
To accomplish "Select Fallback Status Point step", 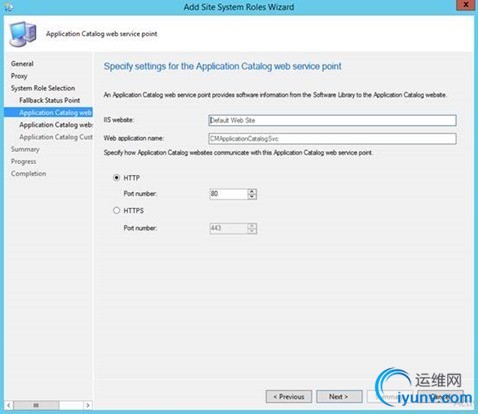I will (50, 100).
